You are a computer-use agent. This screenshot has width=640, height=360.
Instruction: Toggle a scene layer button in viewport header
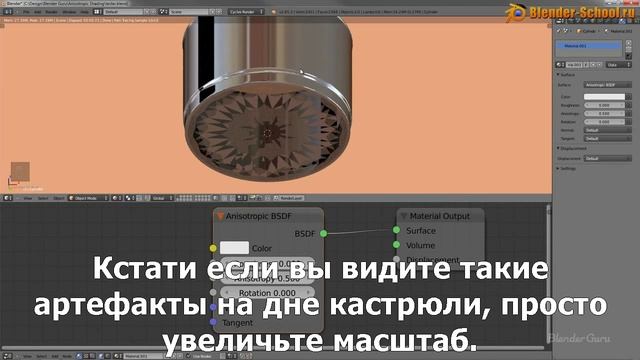coord(183,198)
